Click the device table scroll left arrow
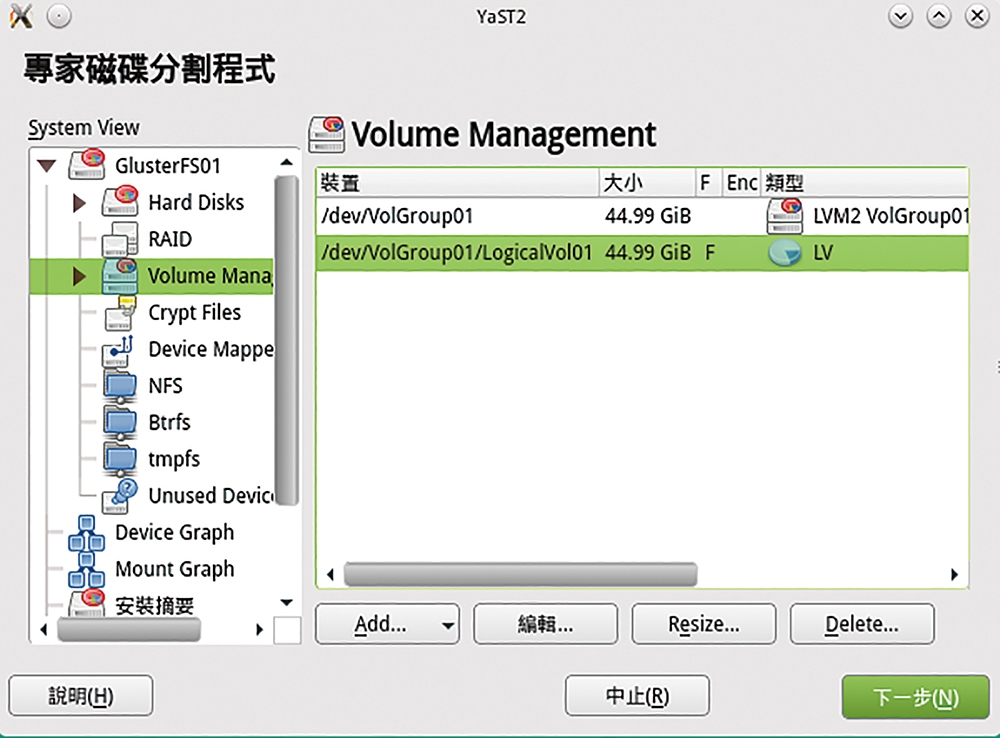The height and width of the screenshot is (738, 1000). point(330,574)
